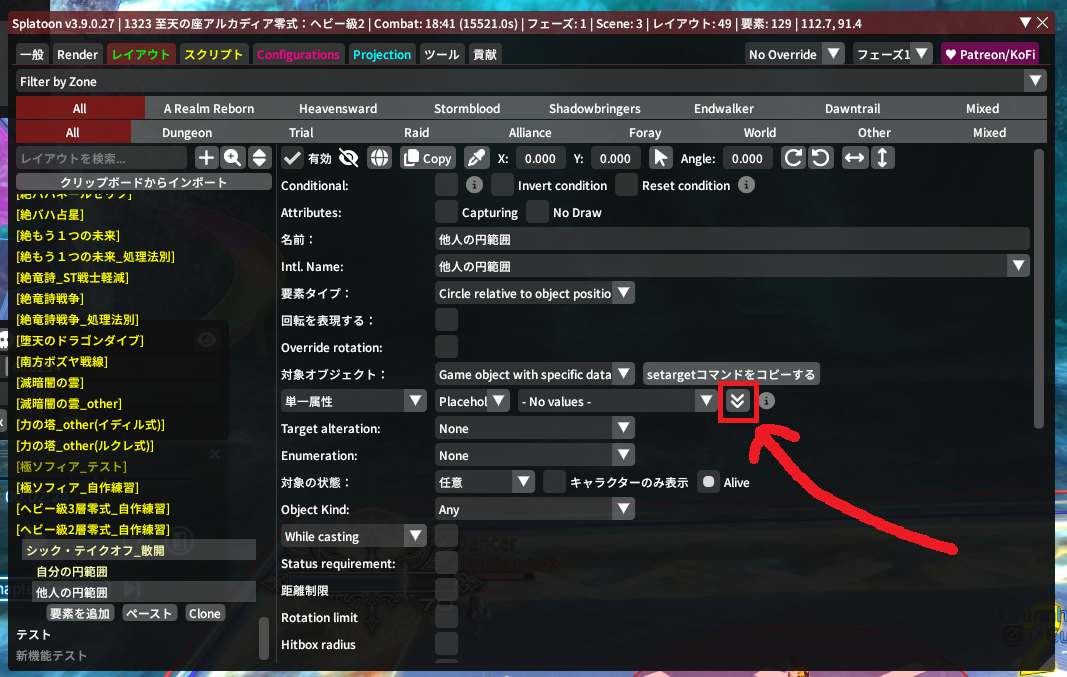Click the crossed-out eye icon in toolbar
The image size is (1067, 677).
click(x=349, y=158)
